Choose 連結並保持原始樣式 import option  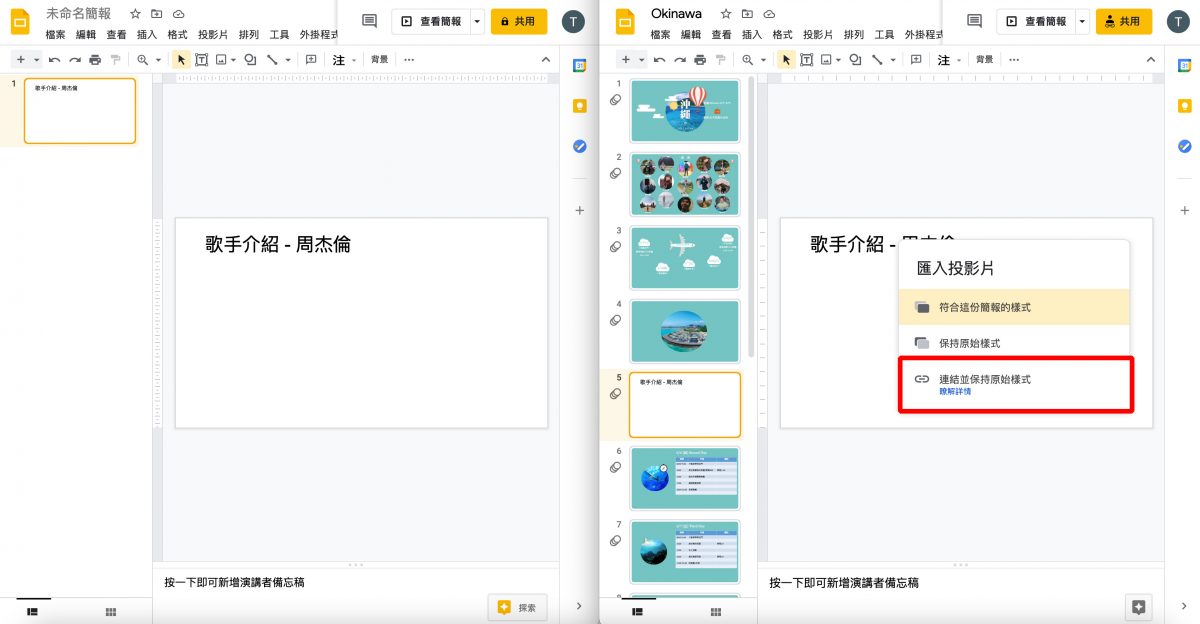[x=1014, y=384]
